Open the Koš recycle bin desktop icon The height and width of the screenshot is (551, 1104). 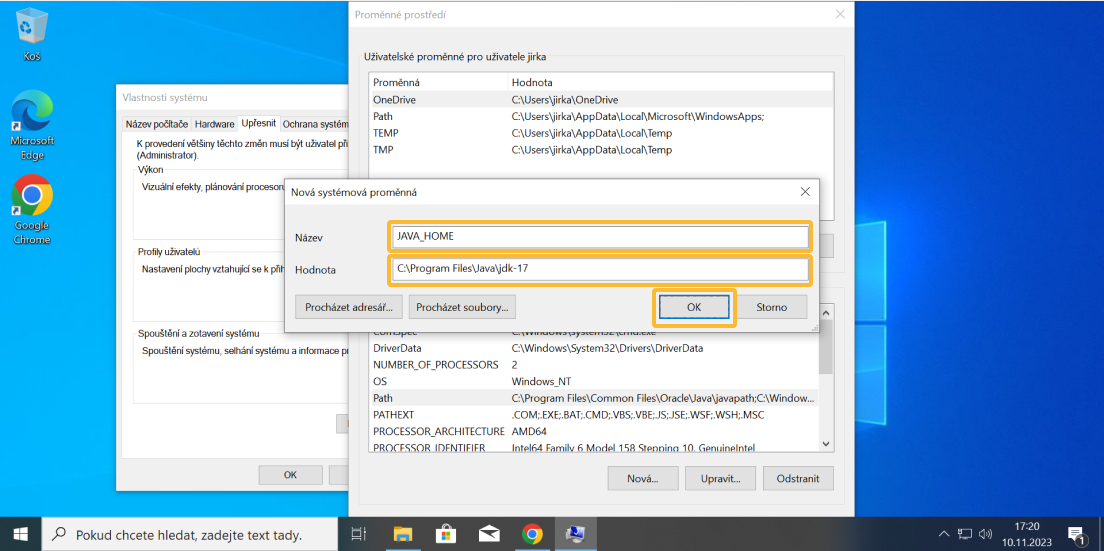point(32,32)
